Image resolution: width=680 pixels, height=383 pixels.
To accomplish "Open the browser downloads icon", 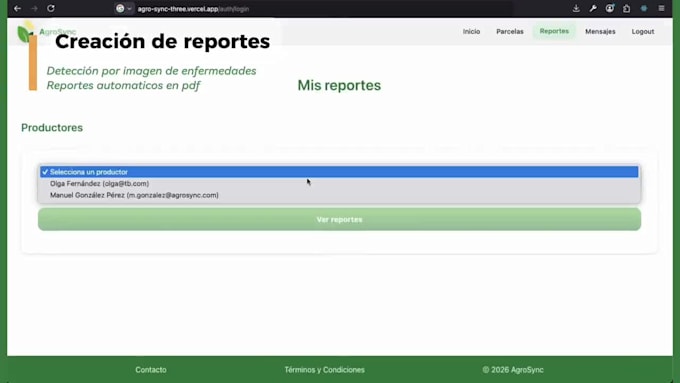I will [576, 8].
